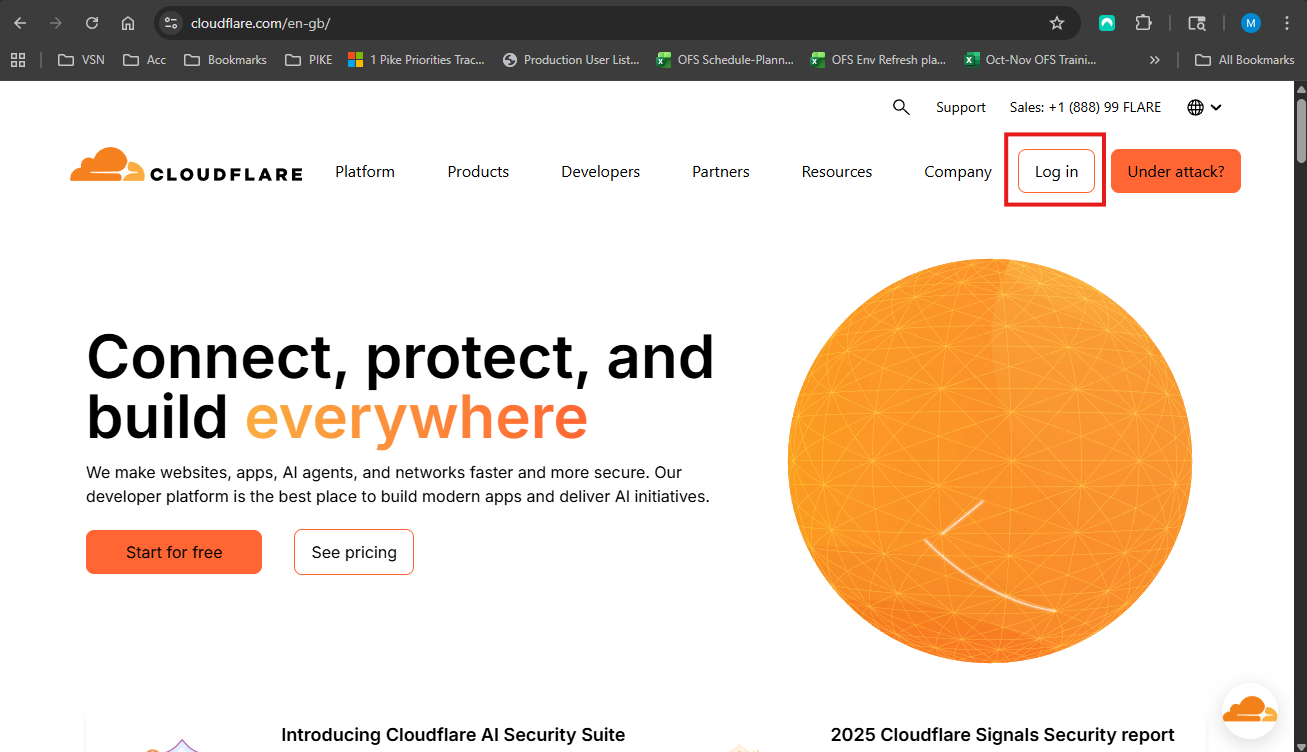Image resolution: width=1307 pixels, height=752 pixels.
Task: Open the Acc bookmarks folder
Action: point(145,60)
